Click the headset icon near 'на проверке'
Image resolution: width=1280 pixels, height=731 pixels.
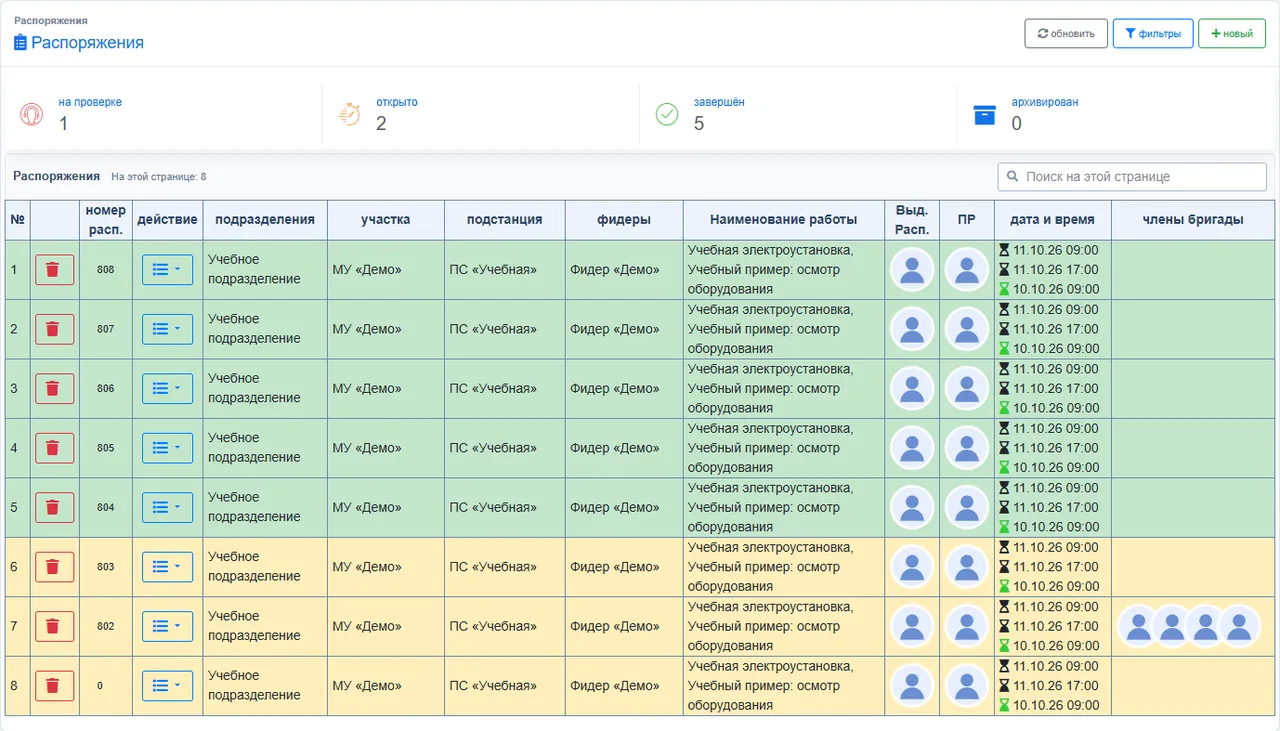click(32, 114)
